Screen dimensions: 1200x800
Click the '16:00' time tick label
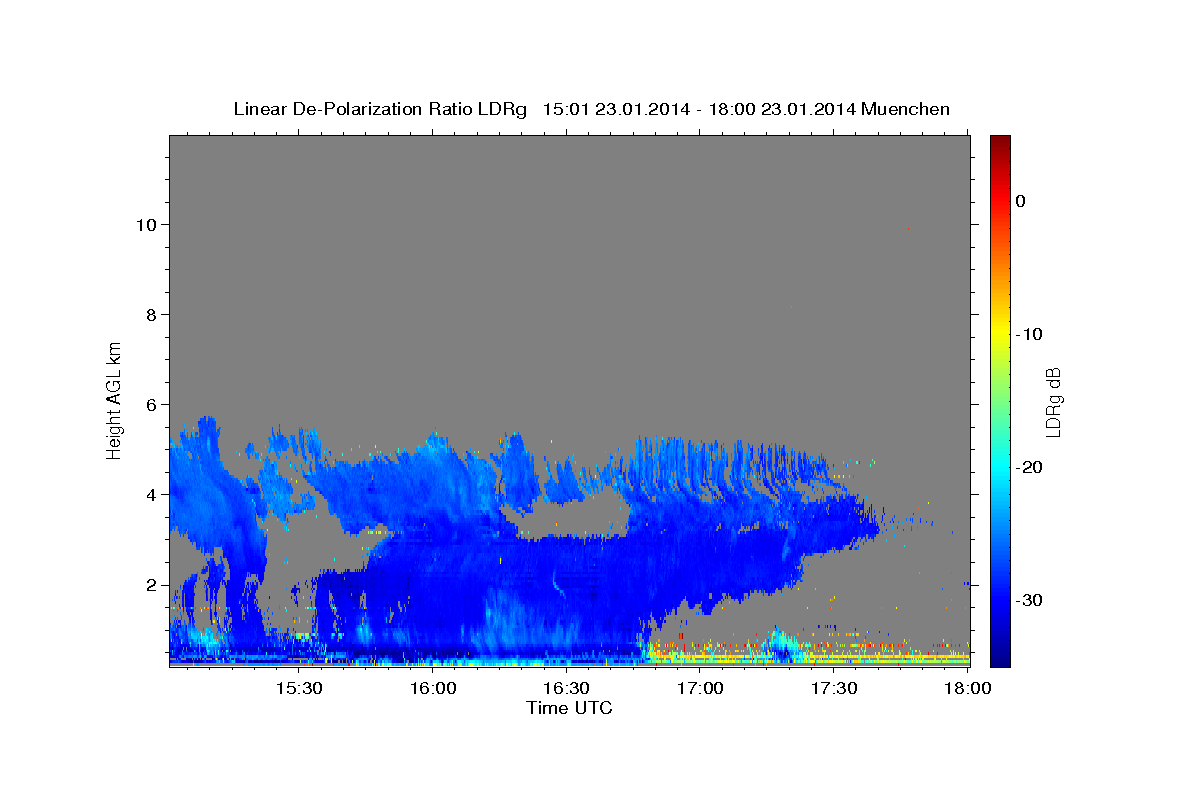(433, 689)
